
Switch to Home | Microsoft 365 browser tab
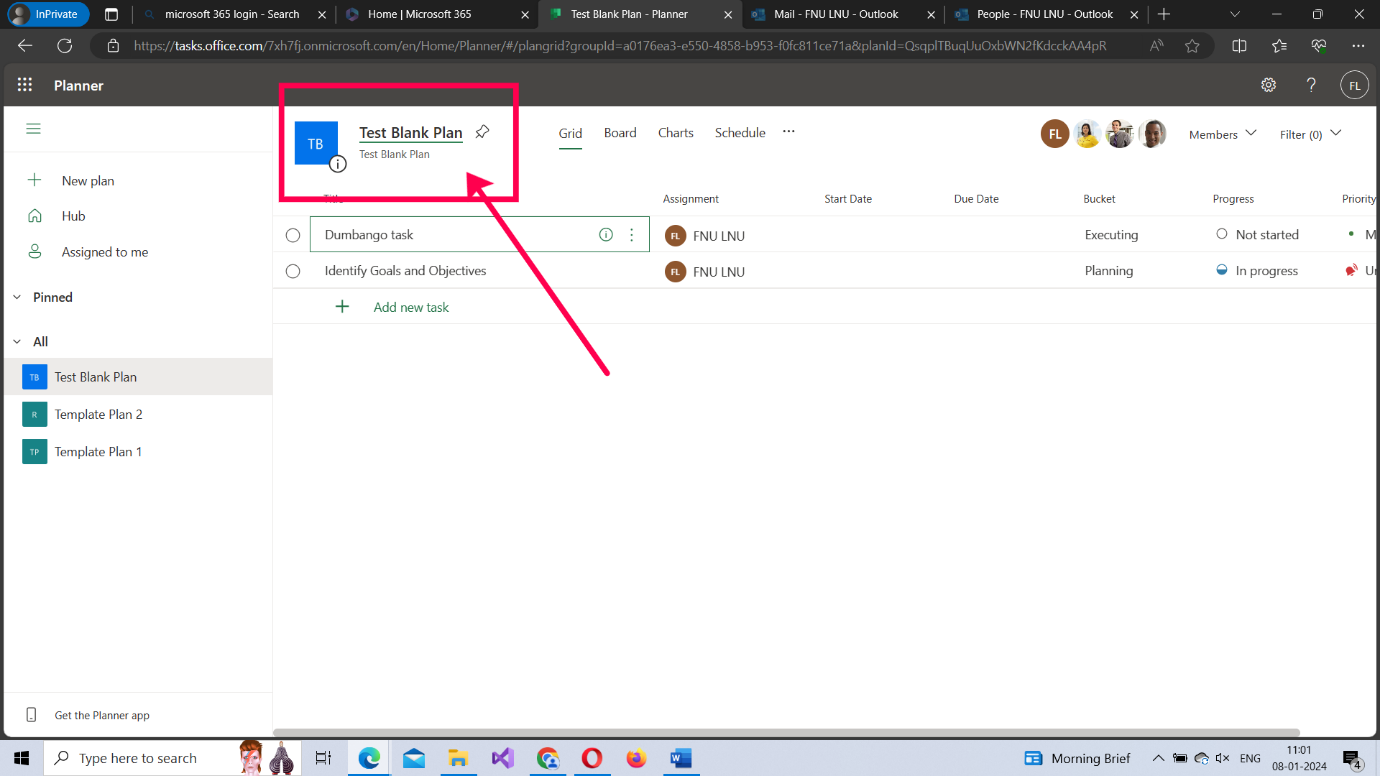coord(438,14)
